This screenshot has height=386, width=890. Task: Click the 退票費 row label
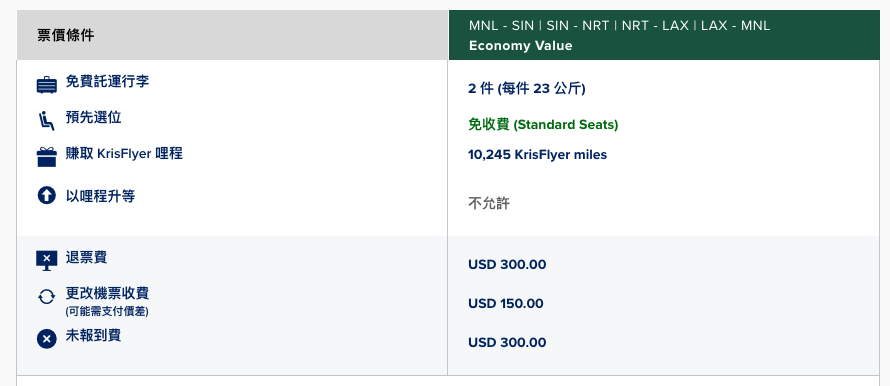(x=86, y=258)
